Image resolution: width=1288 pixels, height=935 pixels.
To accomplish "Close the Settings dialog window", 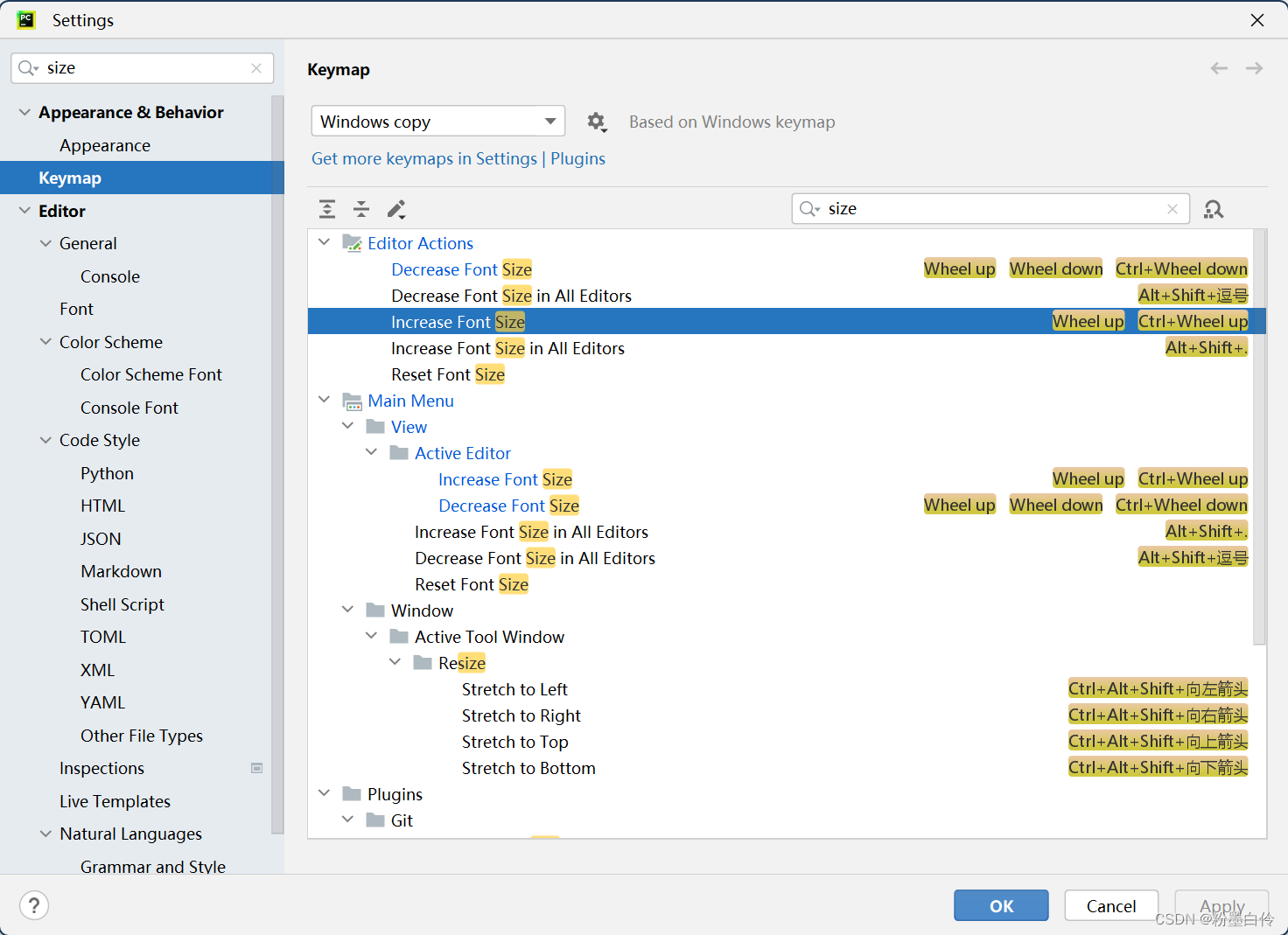I will coord(1257,19).
